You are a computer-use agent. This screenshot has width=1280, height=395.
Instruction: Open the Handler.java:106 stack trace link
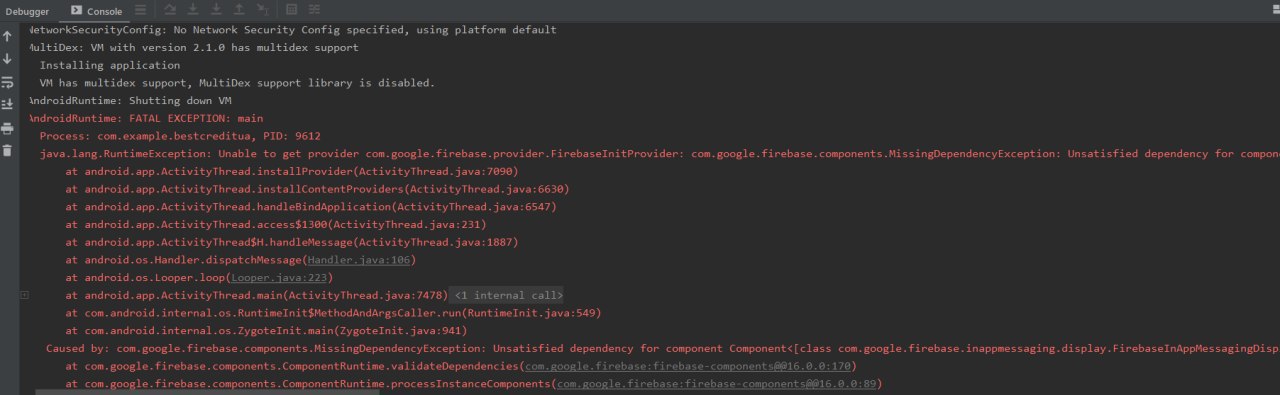[358, 260]
